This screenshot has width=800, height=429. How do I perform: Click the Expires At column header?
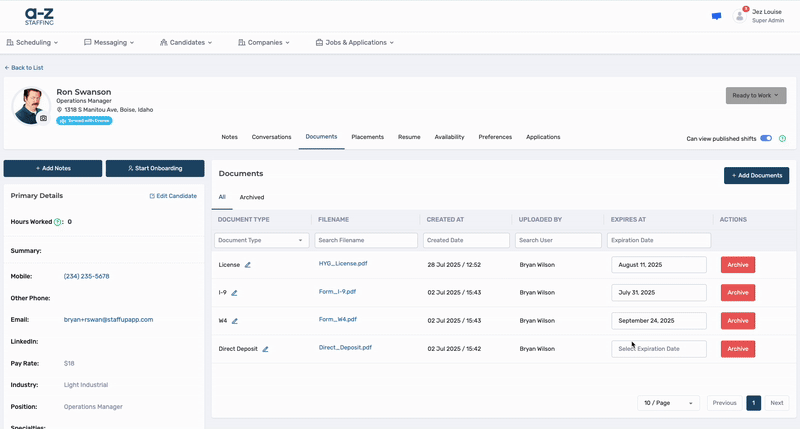(x=628, y=219)
